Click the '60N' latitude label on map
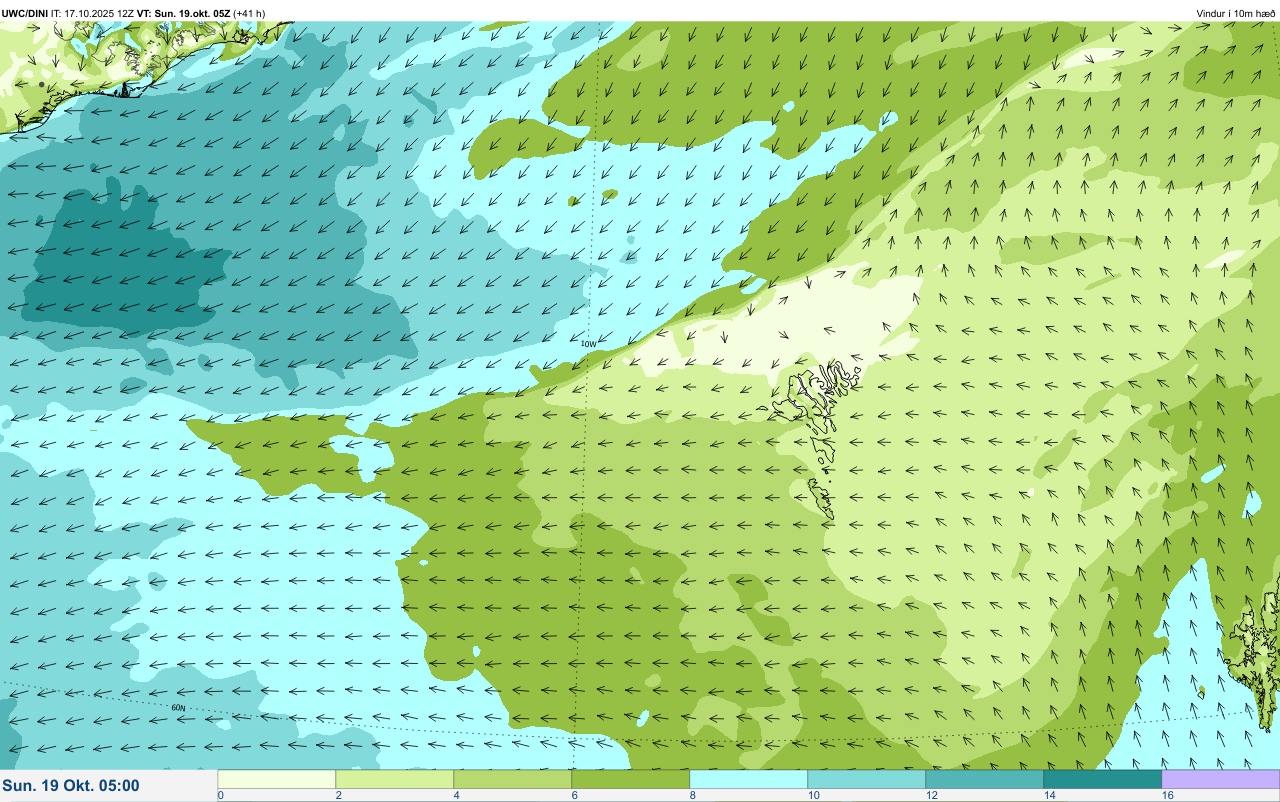1280x802 pixels. point(178,707)
